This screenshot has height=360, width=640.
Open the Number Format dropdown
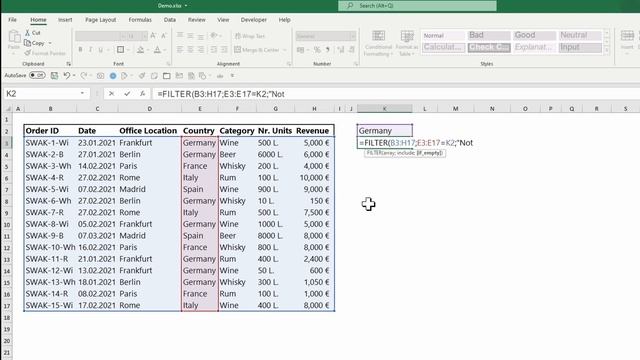coord(353,36)
